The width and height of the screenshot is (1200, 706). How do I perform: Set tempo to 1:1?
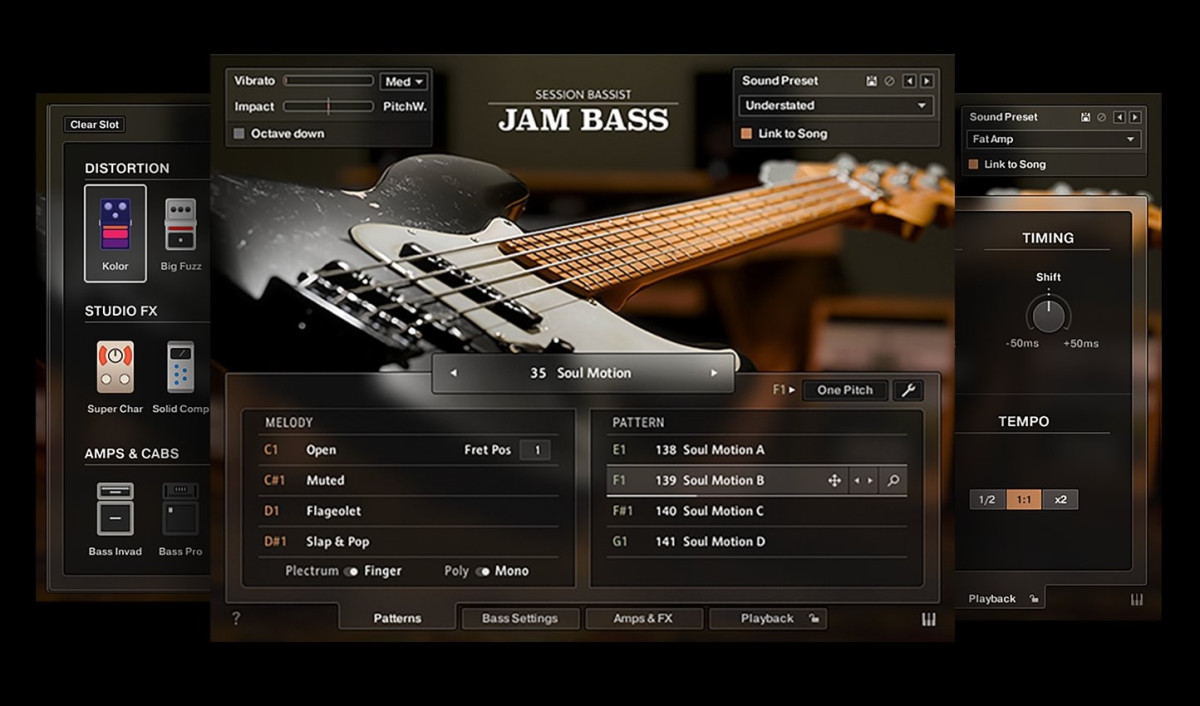pyautogui.click(x=1023, y=499)
